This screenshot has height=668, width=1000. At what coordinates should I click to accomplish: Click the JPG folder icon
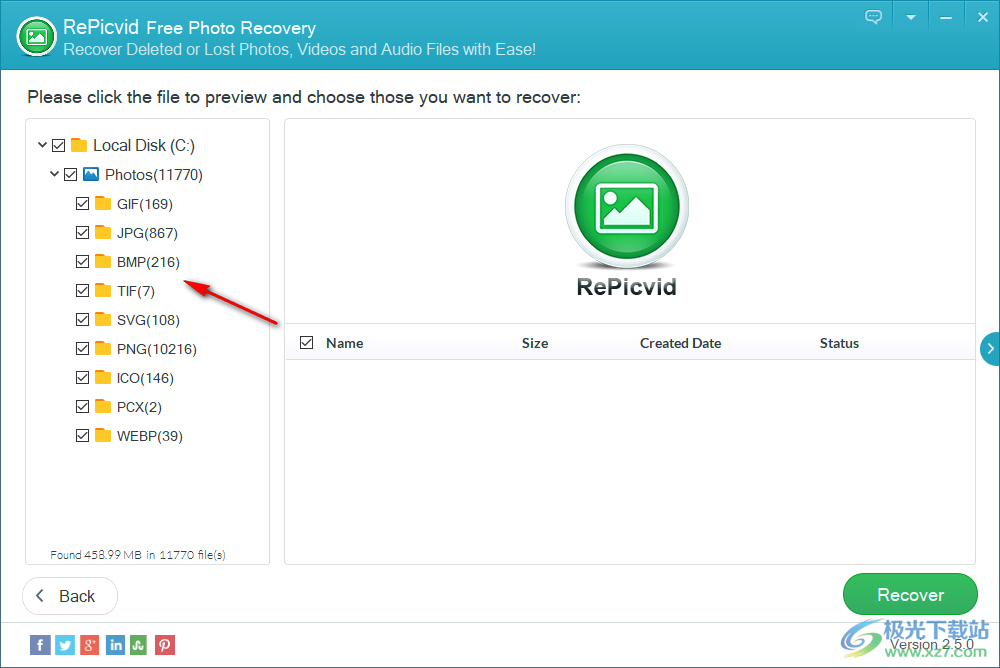pos(103,232)
